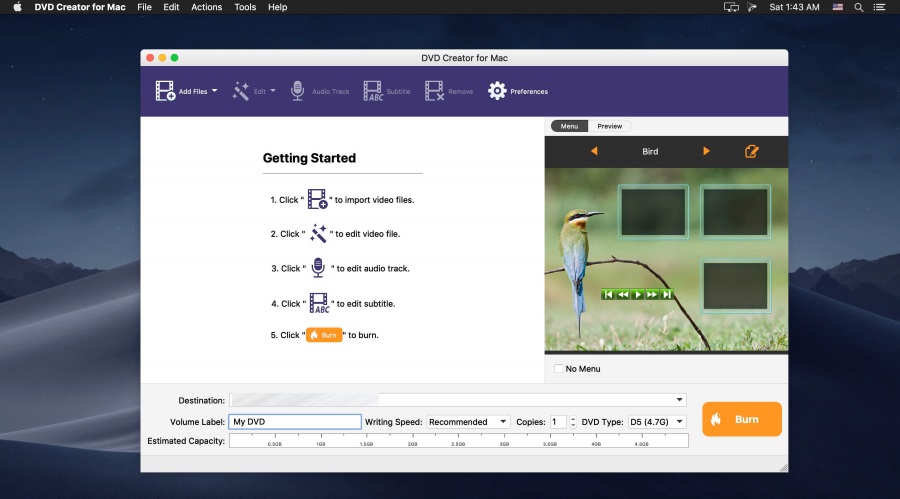Open the Writing Speed dropdown
The image size is (900, 499).
click(x=468, y=421)
